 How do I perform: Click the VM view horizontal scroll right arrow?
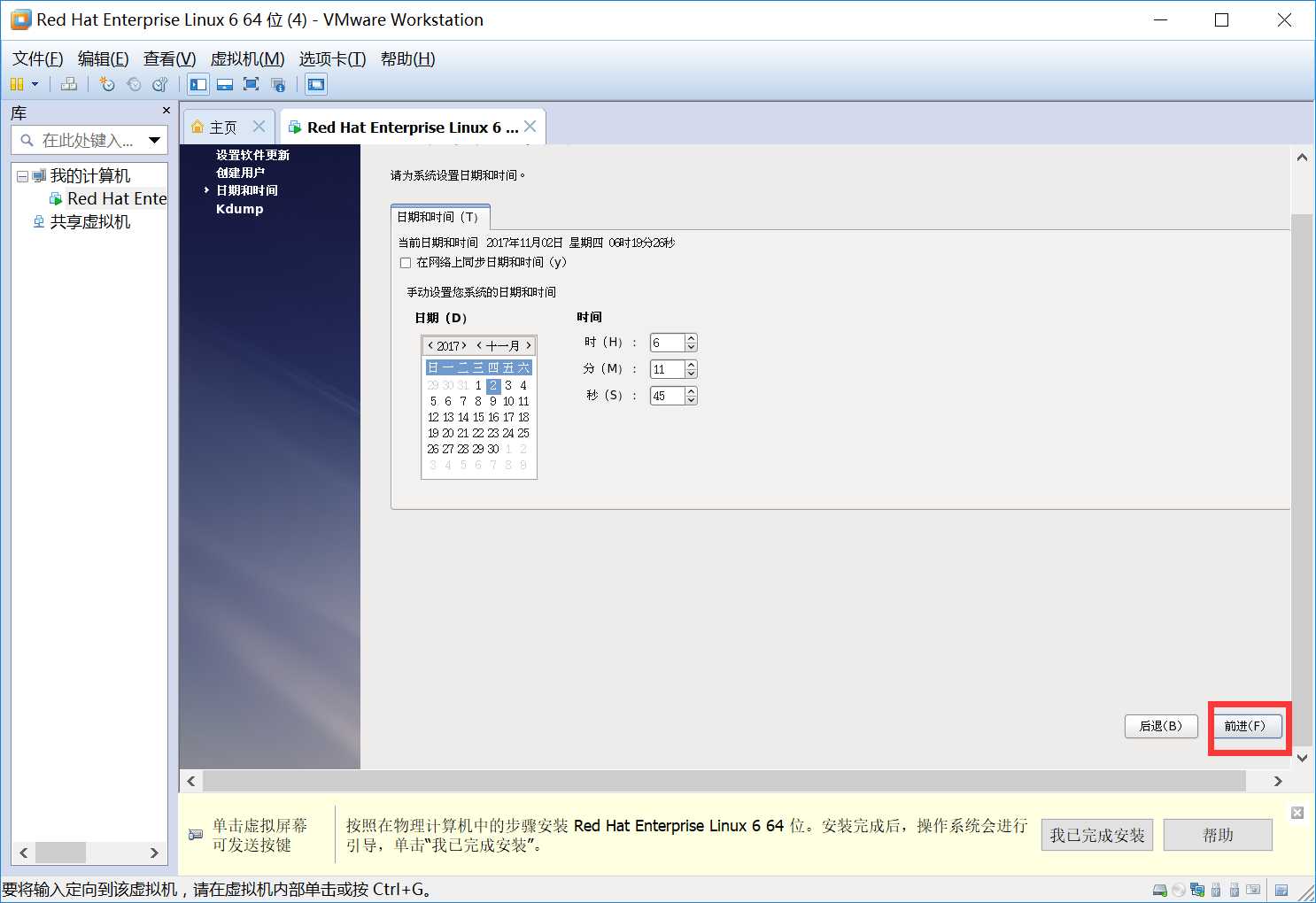[x=1278, y=781]
